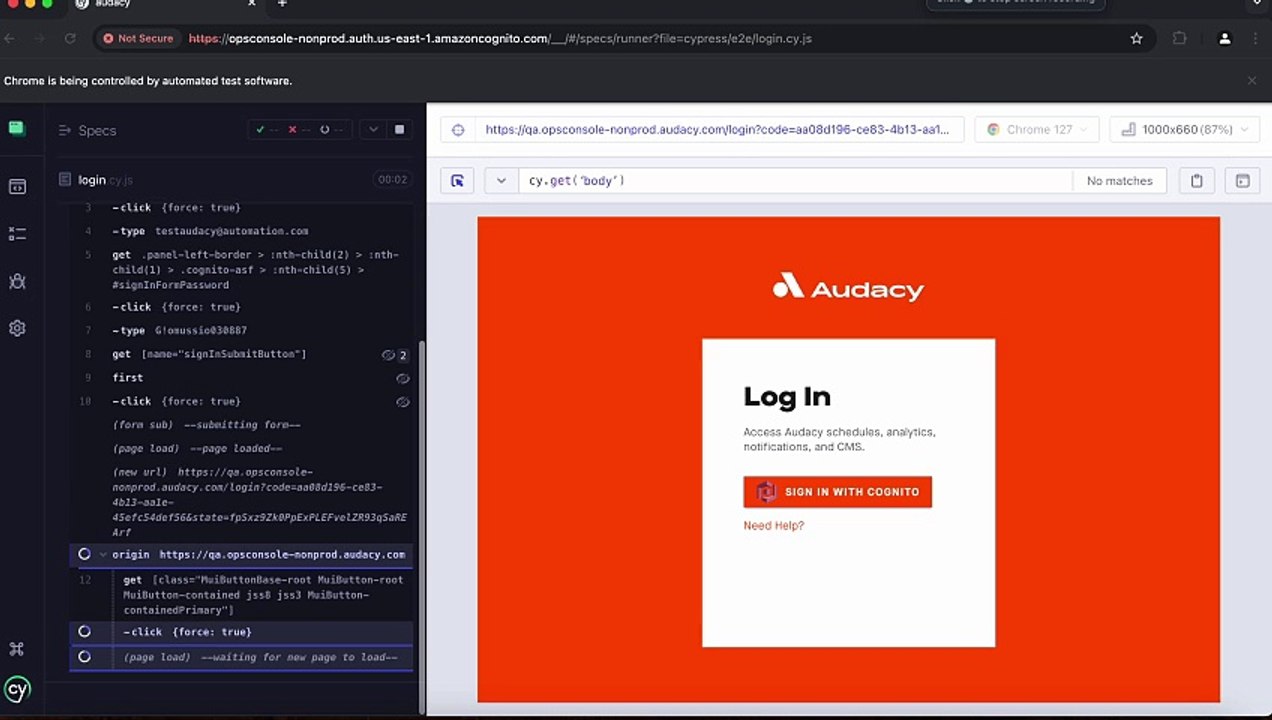Open the Chrome 127 browser dropdown

(x=1037, y=129)
